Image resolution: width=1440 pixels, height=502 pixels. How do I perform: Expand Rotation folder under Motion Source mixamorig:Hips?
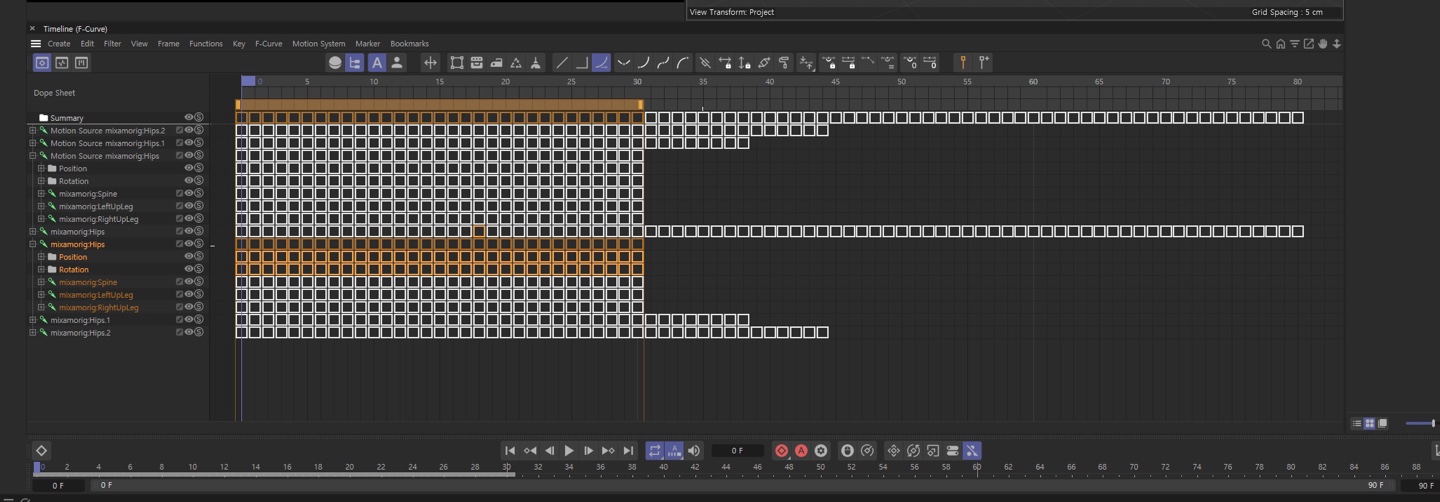41,181
